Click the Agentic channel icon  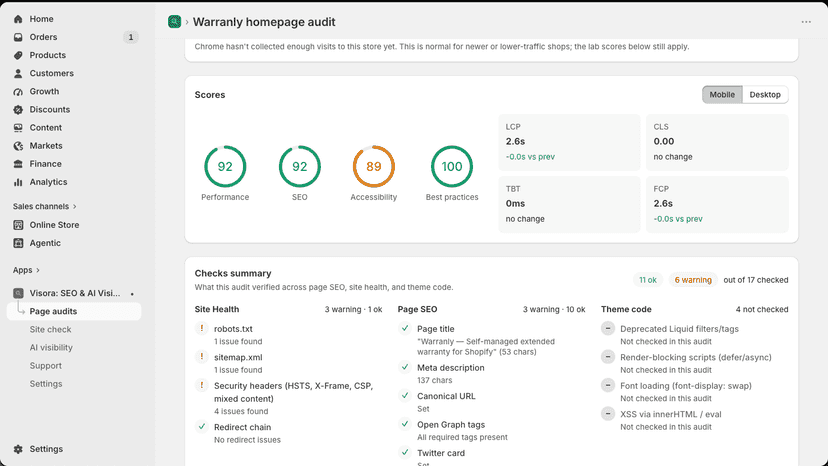(18, 243)
